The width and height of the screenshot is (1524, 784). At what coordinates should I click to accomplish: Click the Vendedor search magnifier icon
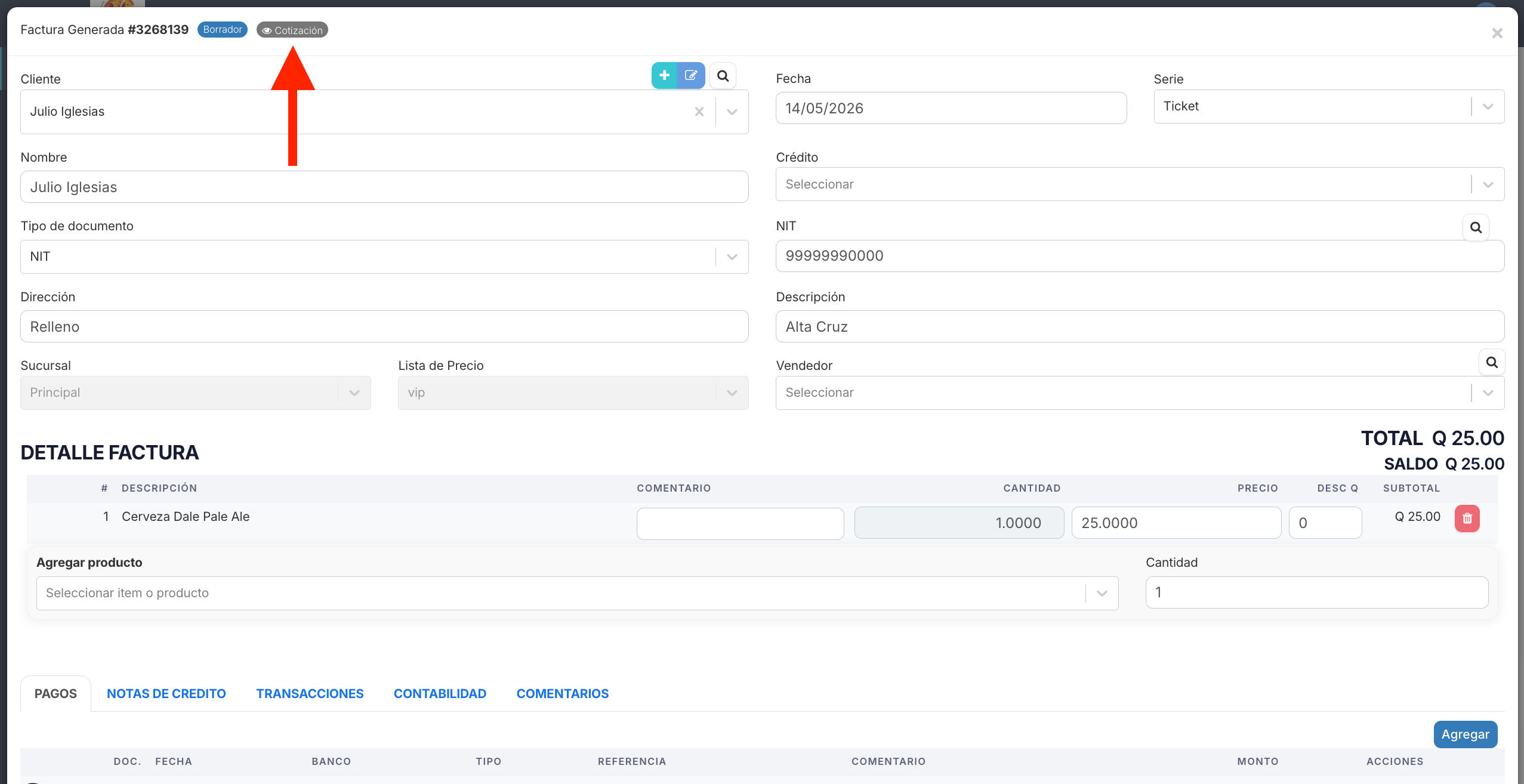click(x=1492, y=362)
